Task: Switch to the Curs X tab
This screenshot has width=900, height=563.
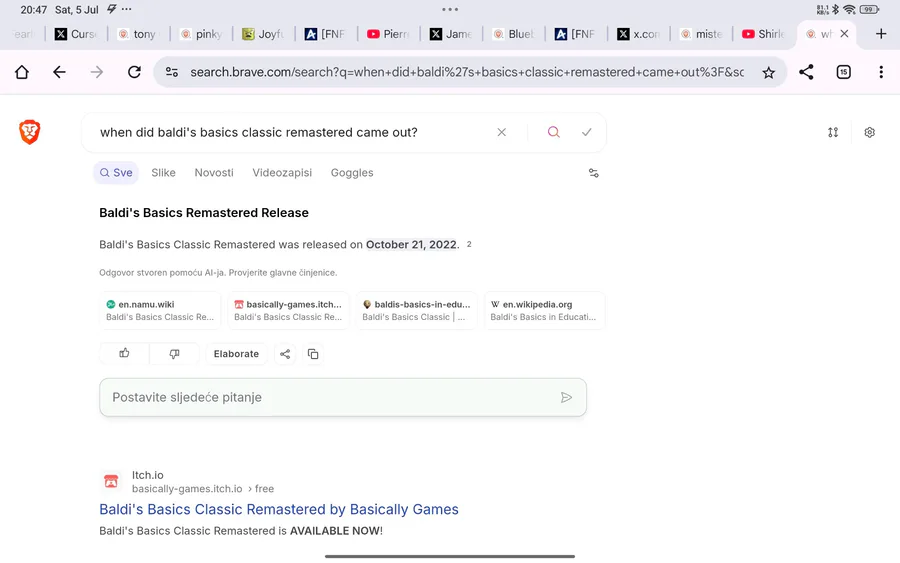Action: [x=76, y=34]
